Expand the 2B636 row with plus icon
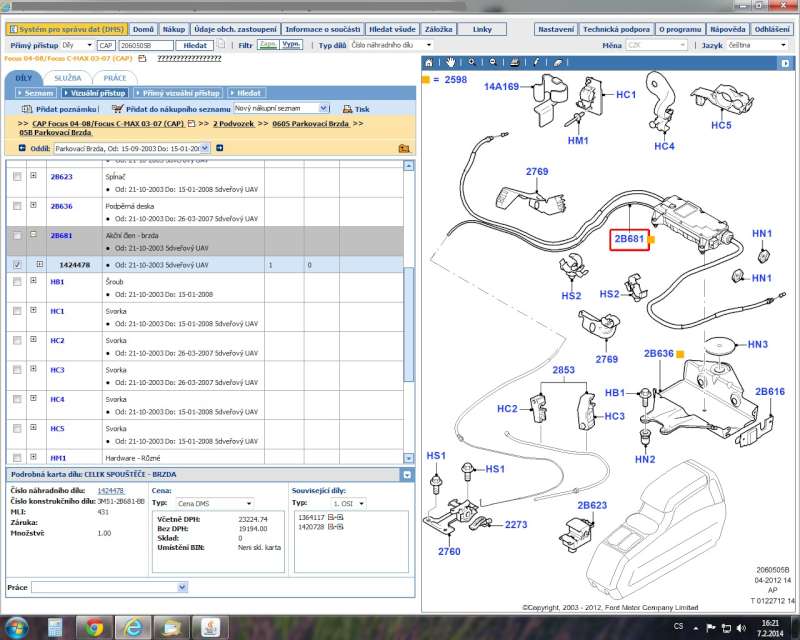 coord(33,206)
